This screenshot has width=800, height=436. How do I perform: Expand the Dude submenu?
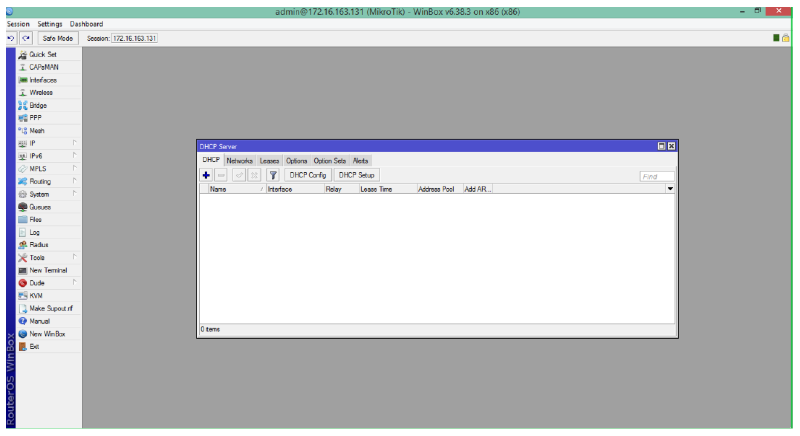pyautogui.click(x=48, y=283)
